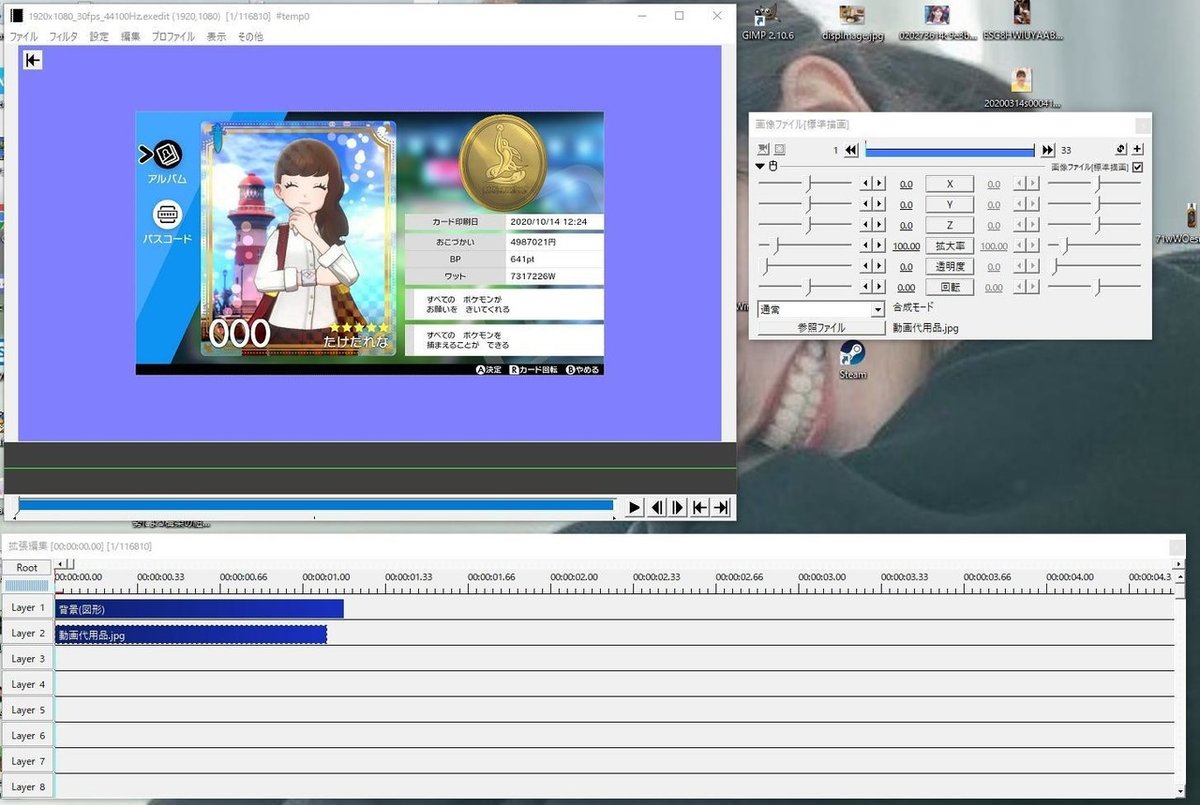Select displmage.jpg desktop file
This screenshot has width=1200, height=805.
pyautogui.click(x=853, y=22)
